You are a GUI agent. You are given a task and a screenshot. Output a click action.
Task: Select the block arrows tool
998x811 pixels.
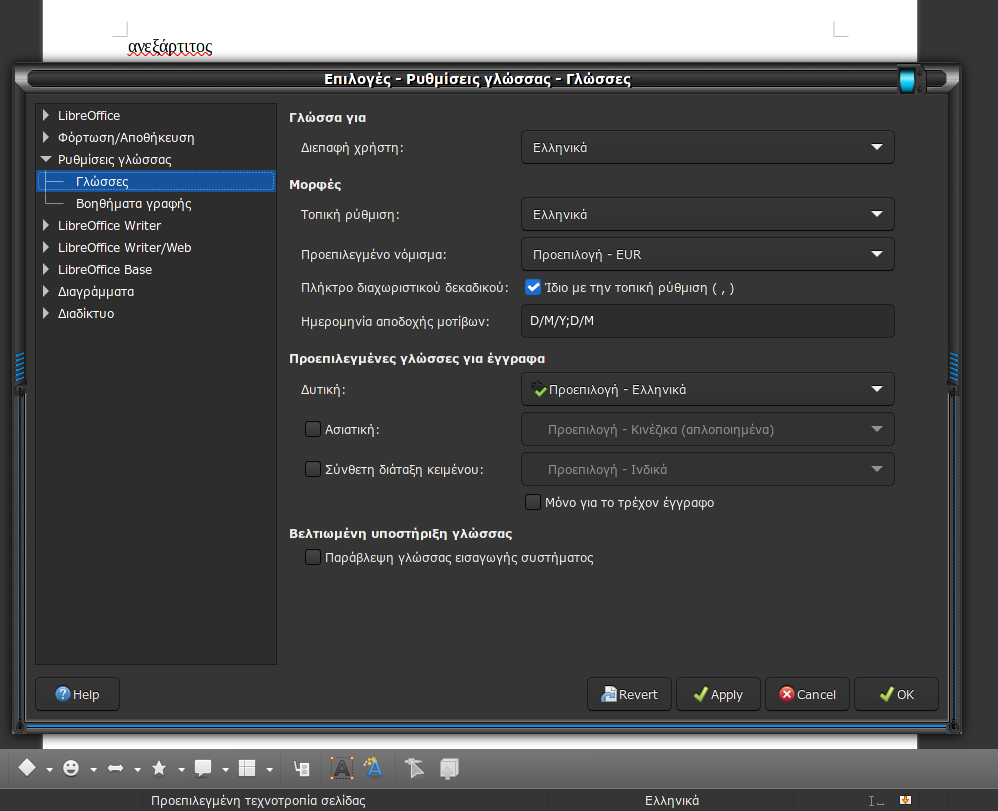[115, 768]
